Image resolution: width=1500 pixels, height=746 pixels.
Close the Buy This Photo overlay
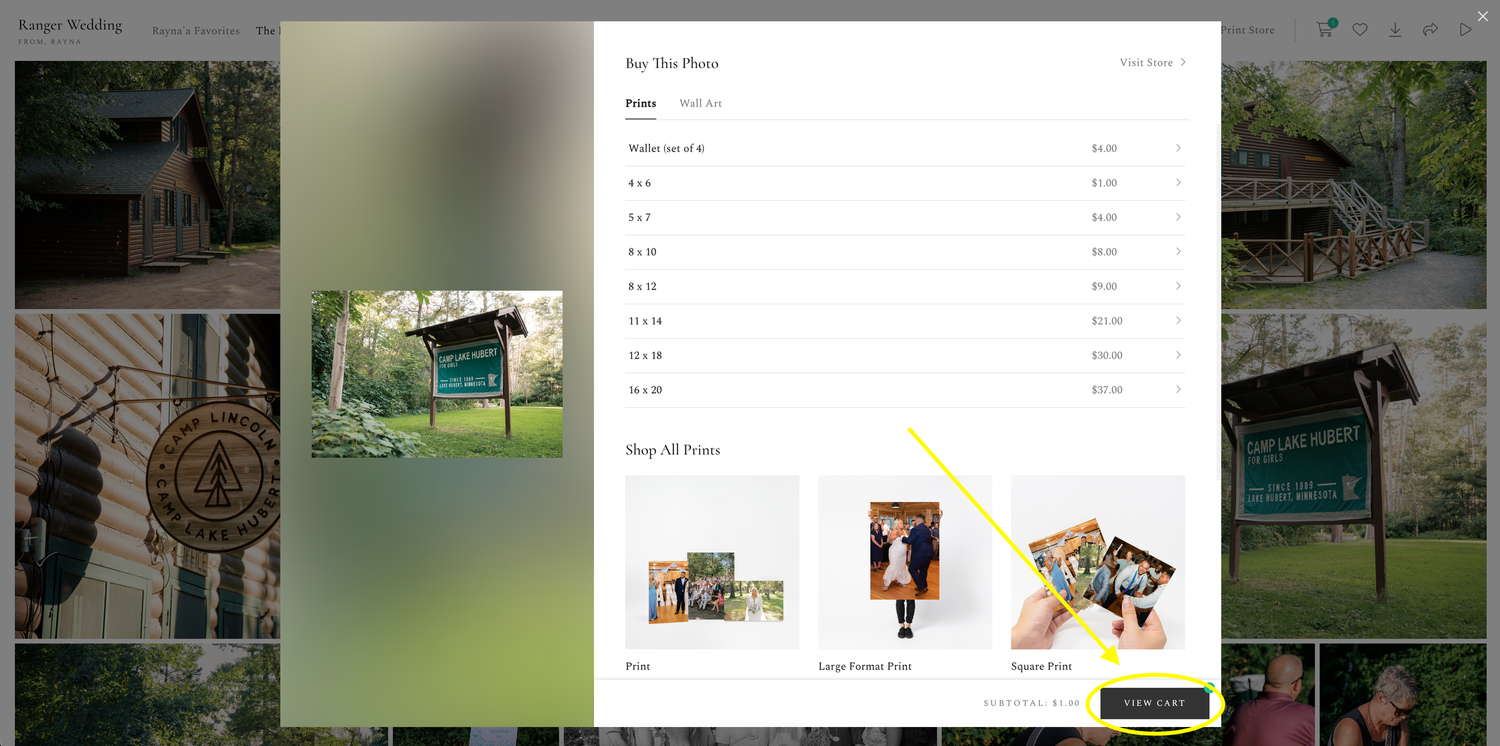pyautogui.click(x=1483, y=16)
